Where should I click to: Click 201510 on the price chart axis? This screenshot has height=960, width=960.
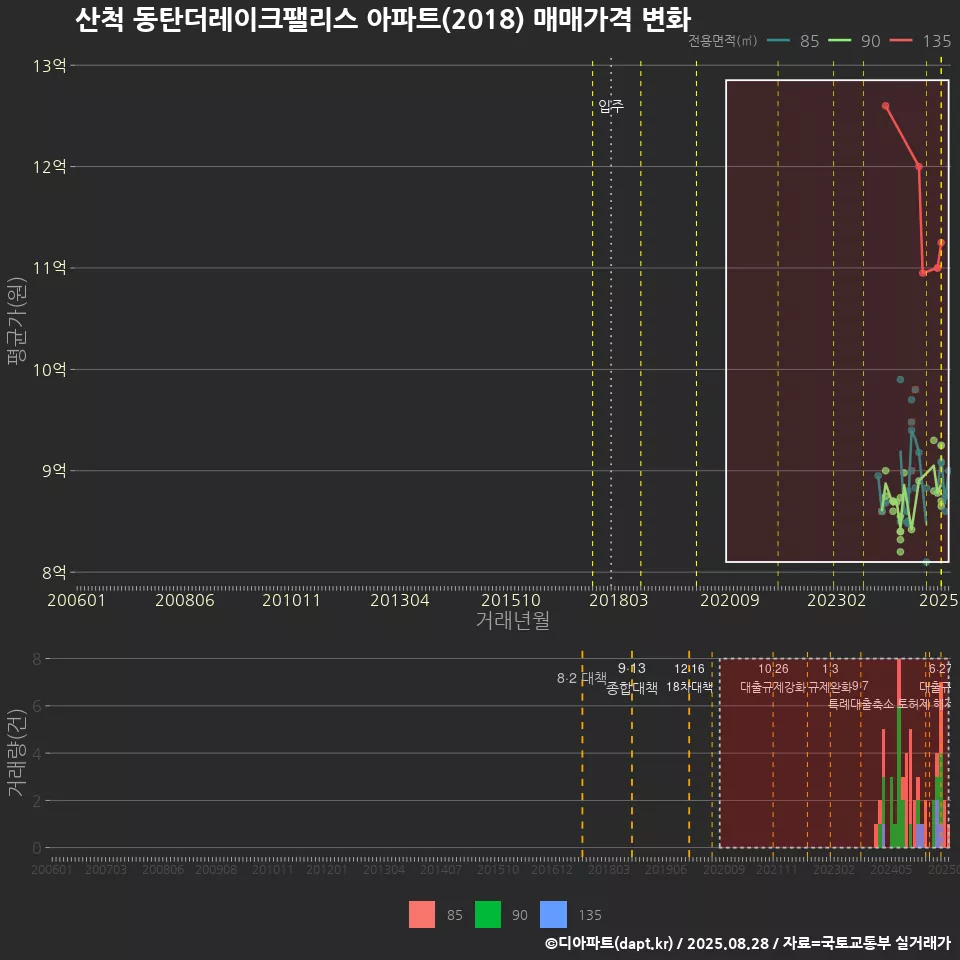coord(511,600)
